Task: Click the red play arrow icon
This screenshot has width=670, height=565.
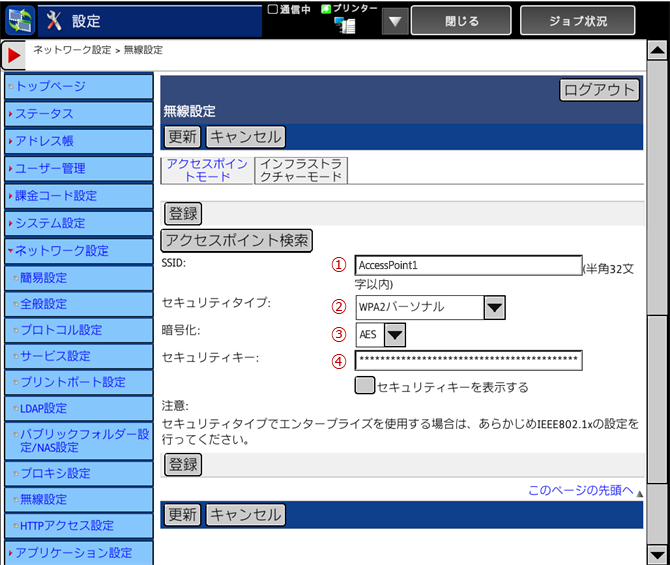Action: click(x=13, y=55)
